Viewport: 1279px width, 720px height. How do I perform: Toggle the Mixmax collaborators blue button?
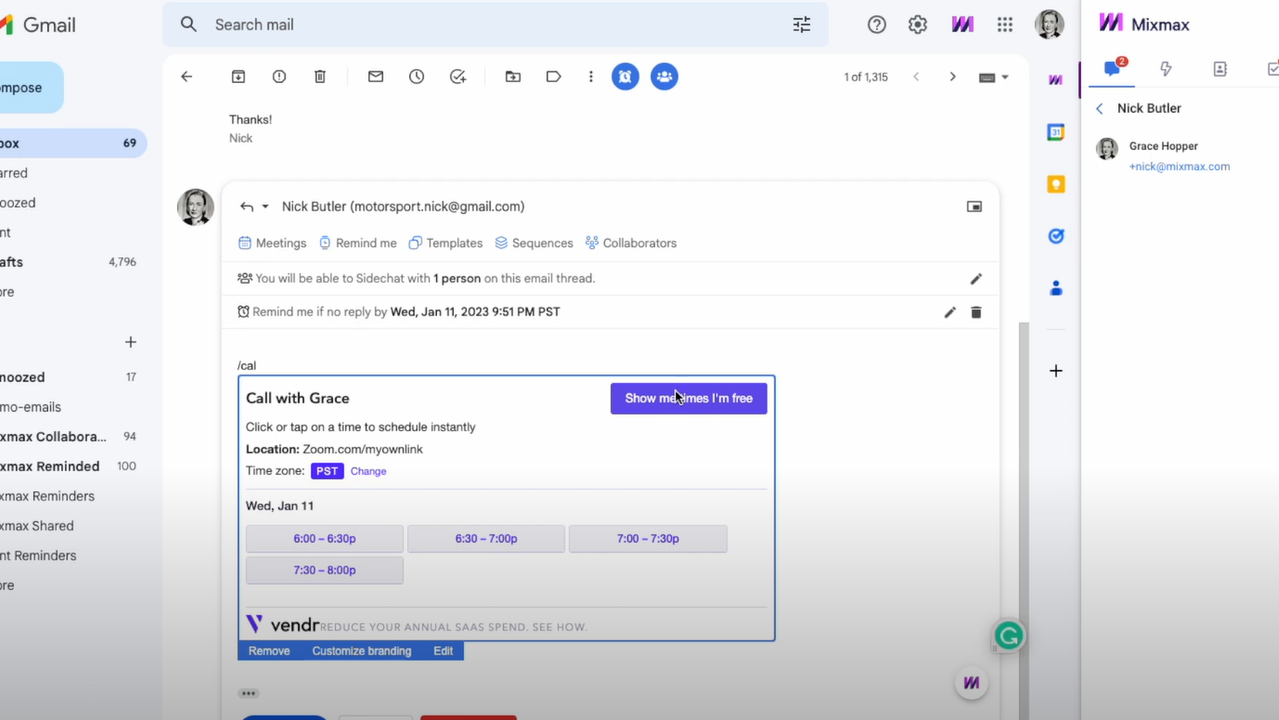(x=664, y=77)
